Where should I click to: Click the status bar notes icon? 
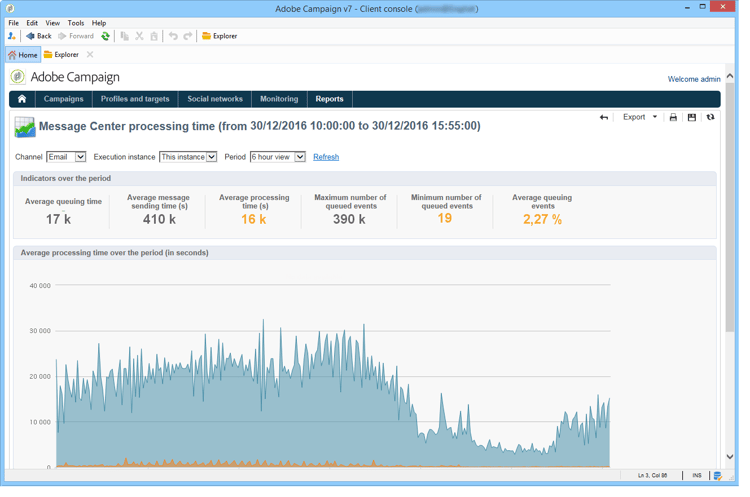point(718,476)
